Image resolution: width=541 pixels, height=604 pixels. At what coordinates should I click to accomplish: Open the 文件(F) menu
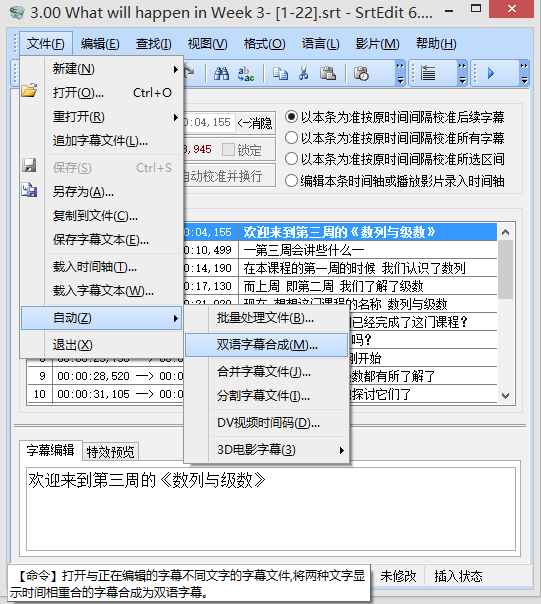point(45,44)
